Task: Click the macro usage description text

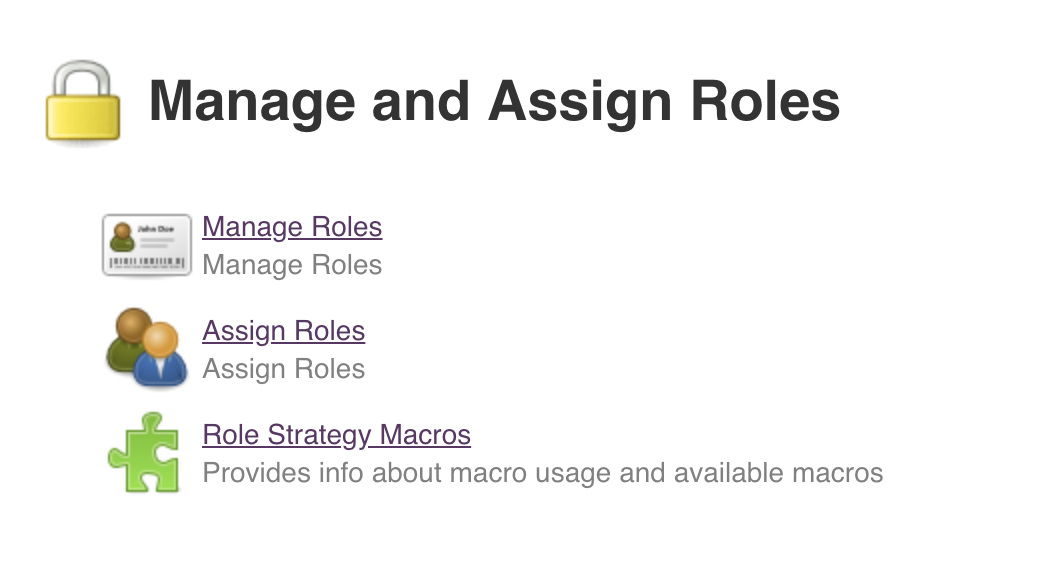Action: point(542,472)
